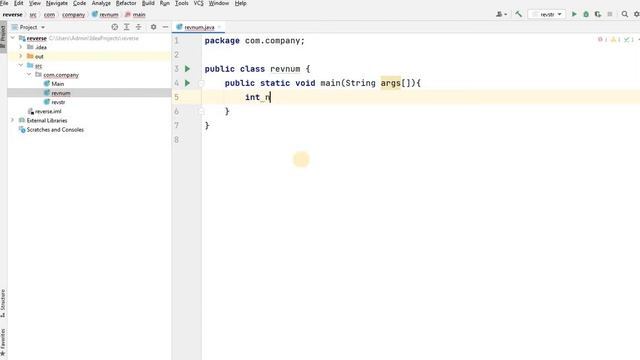Build the project with the hammer icon
The width and height of the screenshot is (640, 360).
click(x=518, y=14)
